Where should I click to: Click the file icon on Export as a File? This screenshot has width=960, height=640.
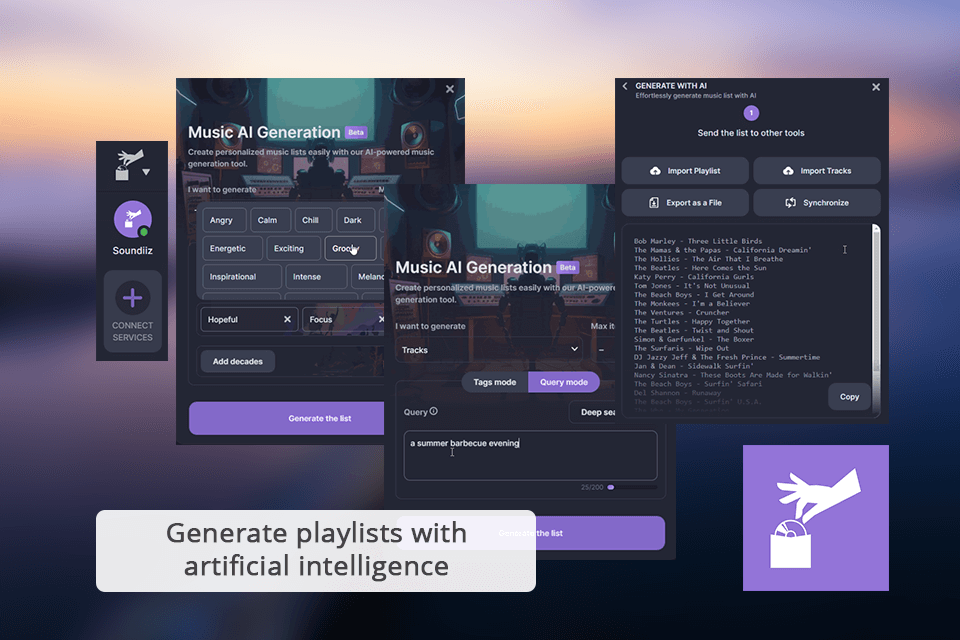click(654, 203)
